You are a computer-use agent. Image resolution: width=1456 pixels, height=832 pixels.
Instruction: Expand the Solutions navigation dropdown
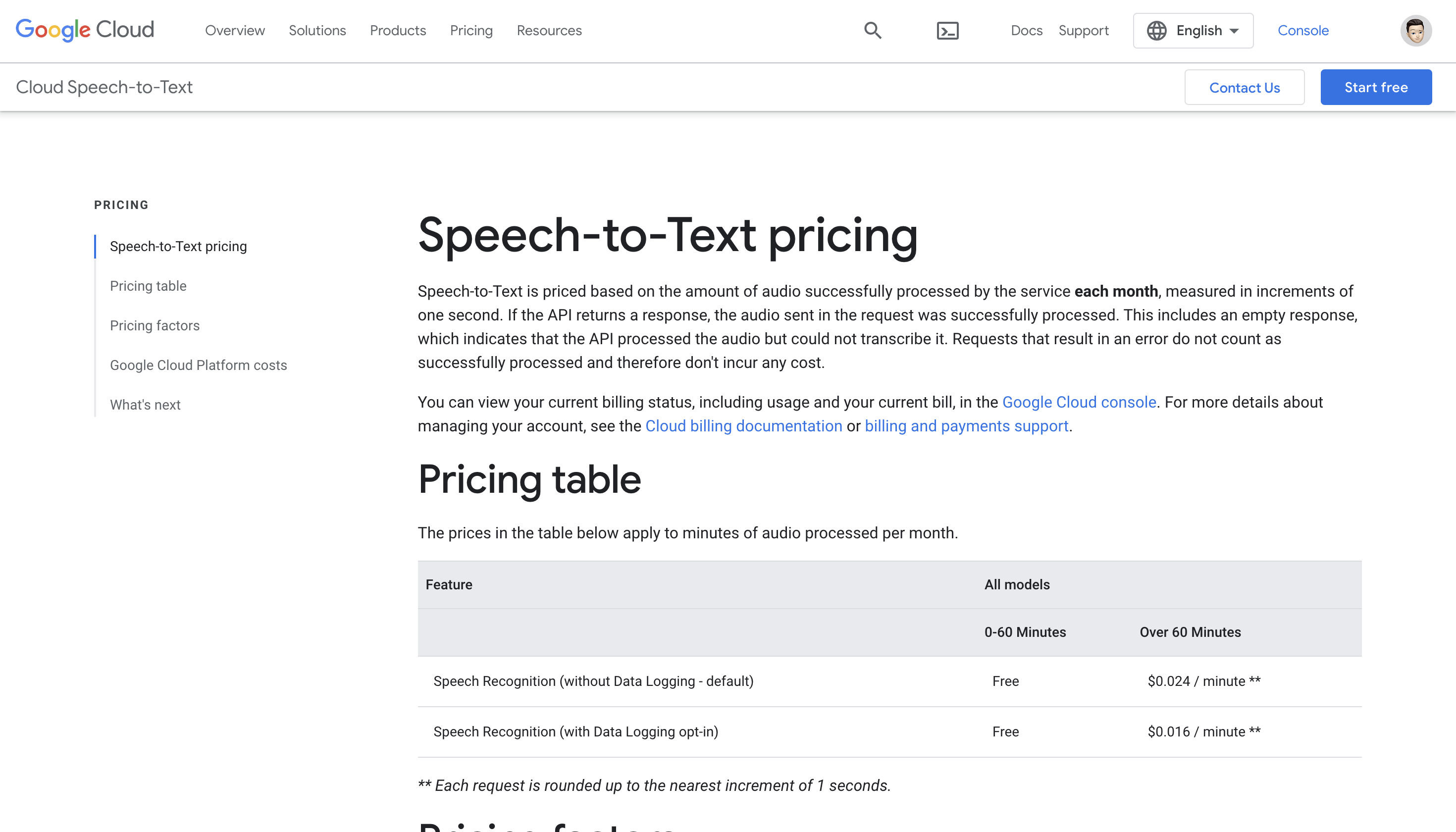[317, 30]
